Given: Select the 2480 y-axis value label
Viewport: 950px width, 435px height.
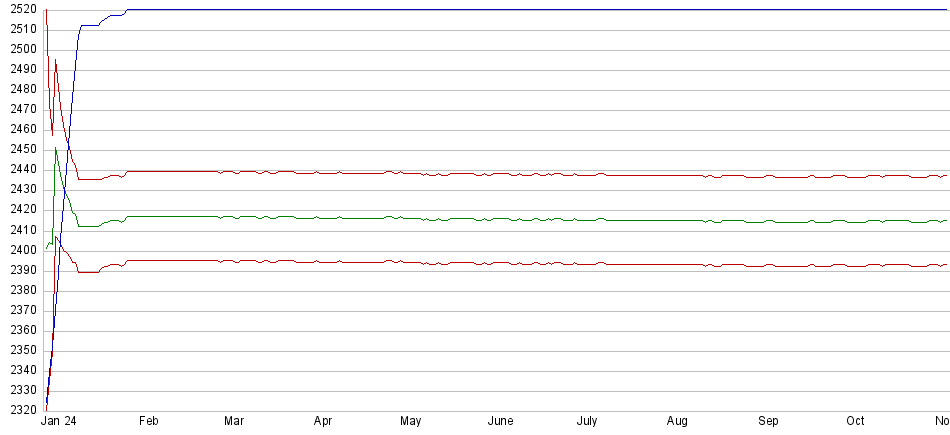Looking at the screenshot, I should 20,89.
